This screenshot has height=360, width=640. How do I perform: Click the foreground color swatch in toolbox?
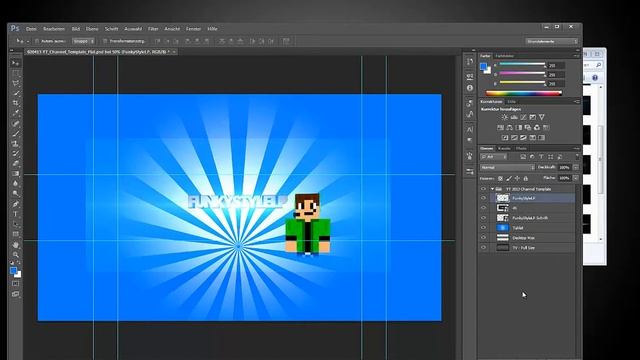tap(13, 271)
